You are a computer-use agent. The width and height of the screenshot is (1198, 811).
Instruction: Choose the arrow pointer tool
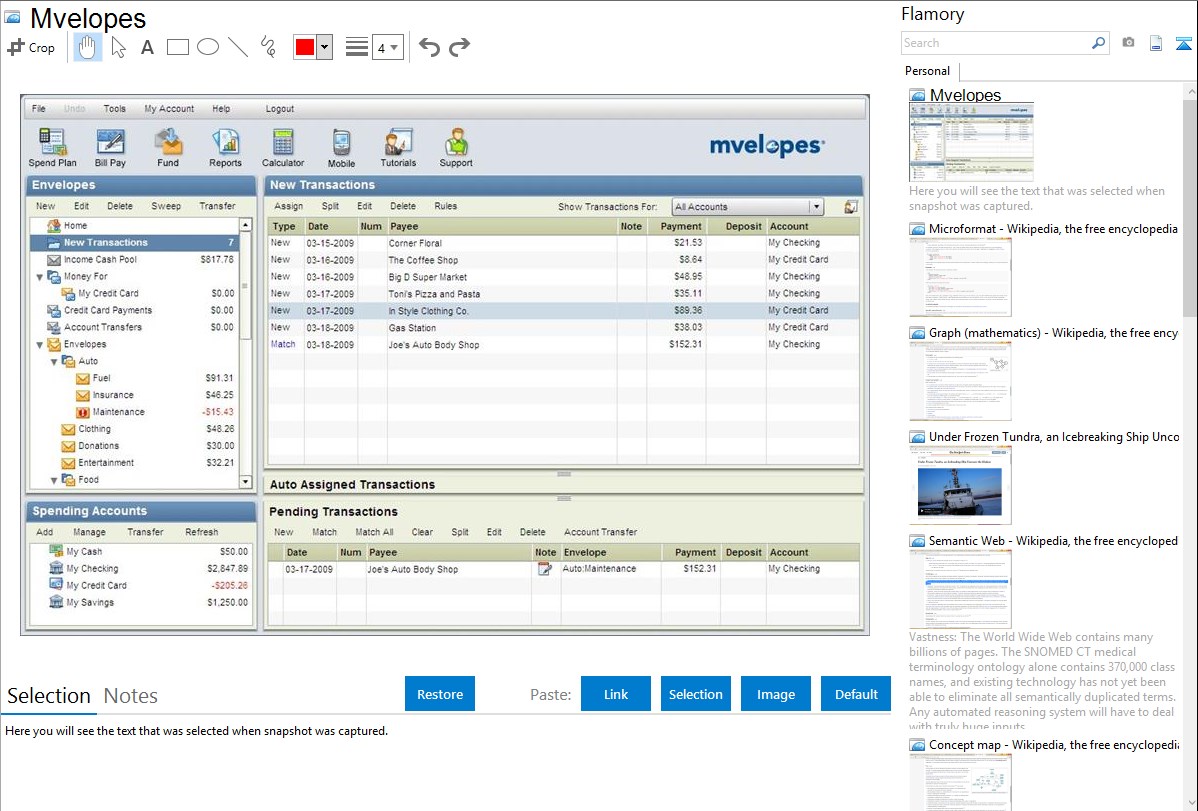118,47
